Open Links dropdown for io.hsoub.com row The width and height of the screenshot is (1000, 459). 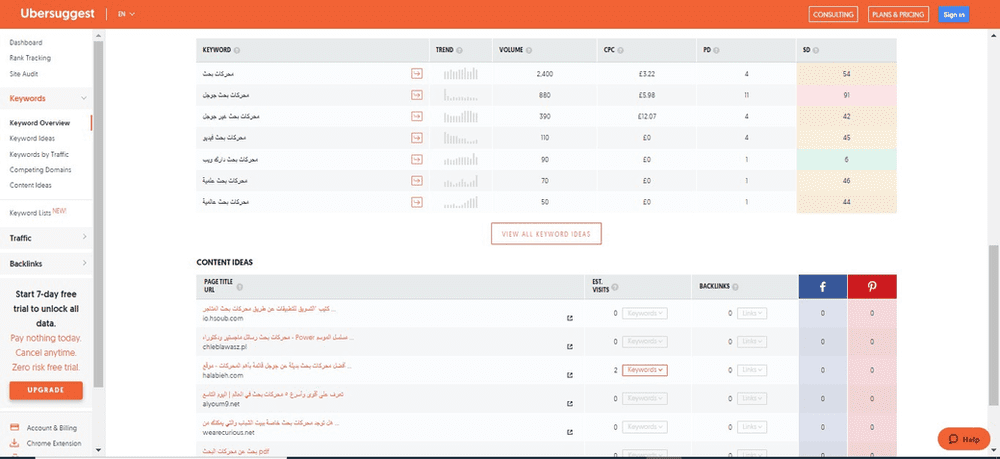752,313
